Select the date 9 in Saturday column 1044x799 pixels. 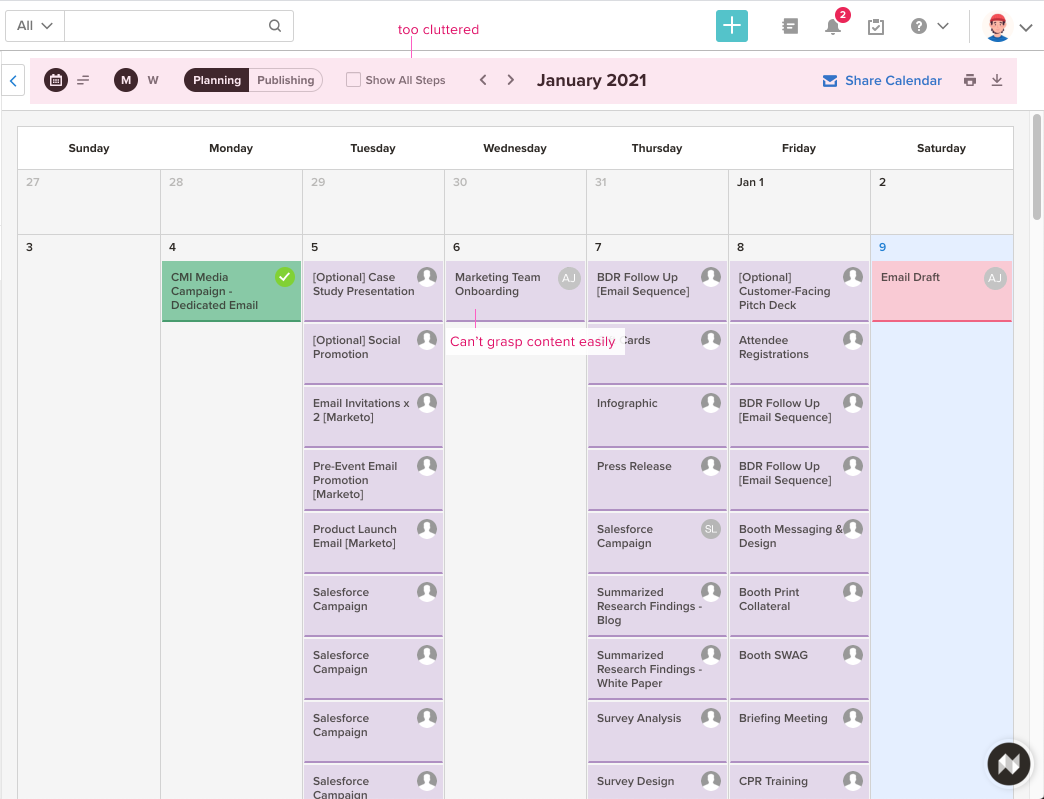882,247
